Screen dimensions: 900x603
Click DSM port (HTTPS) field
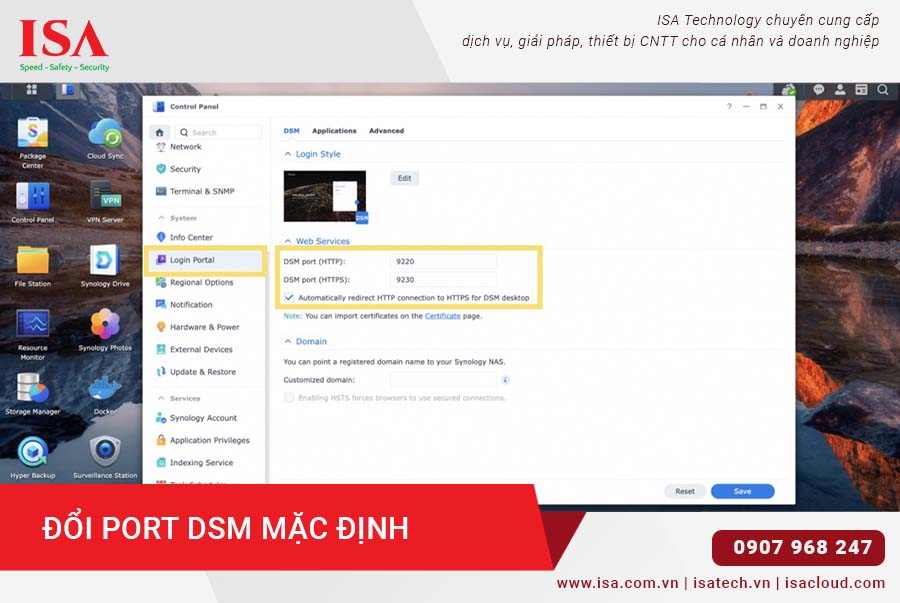443,280
